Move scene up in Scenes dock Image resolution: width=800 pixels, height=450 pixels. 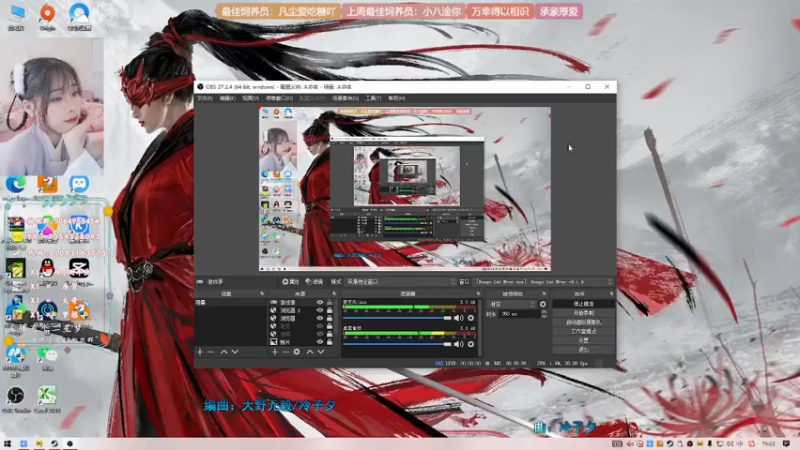[224, 352]
